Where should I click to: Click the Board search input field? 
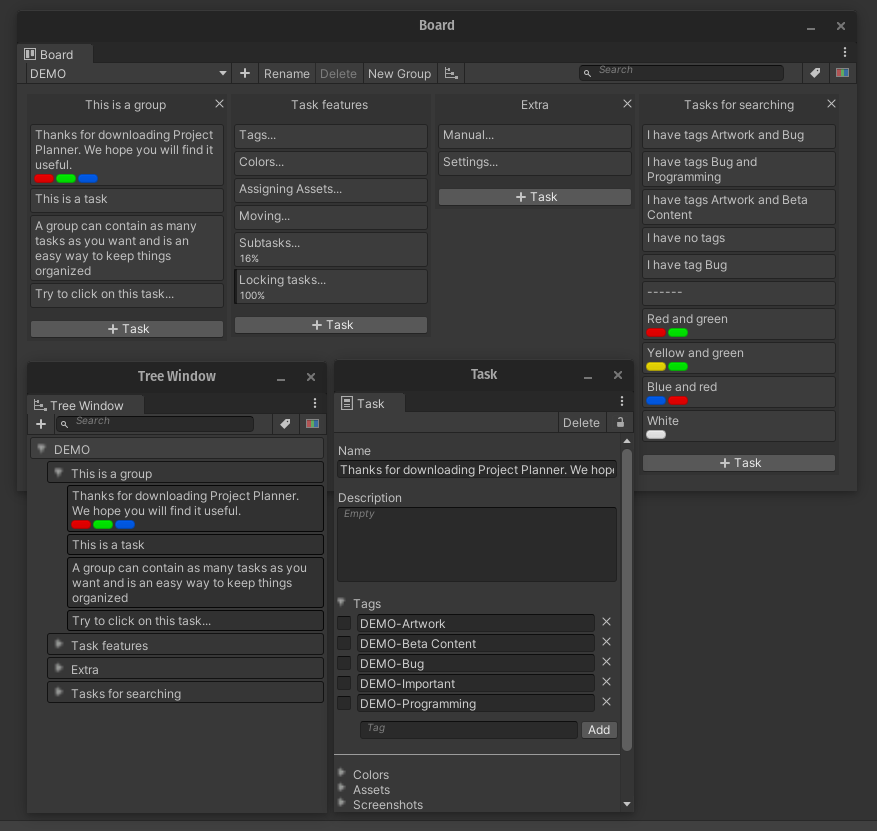681,73
